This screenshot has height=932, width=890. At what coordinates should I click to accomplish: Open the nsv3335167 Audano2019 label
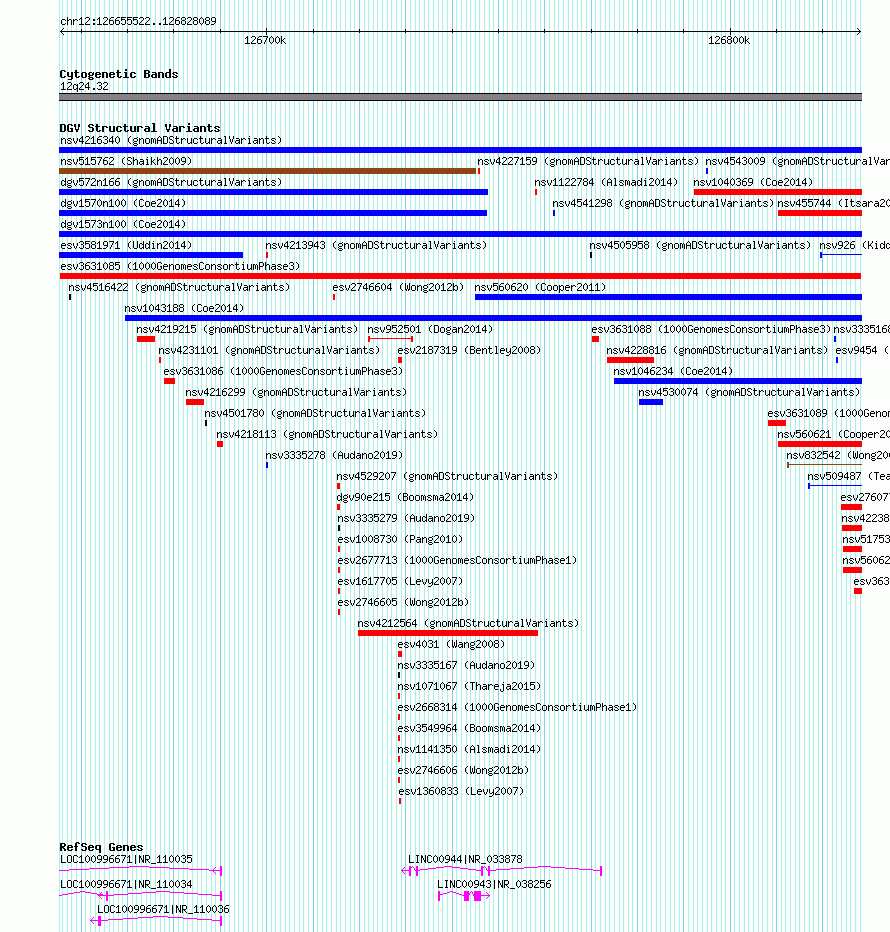tap(466, 665)
